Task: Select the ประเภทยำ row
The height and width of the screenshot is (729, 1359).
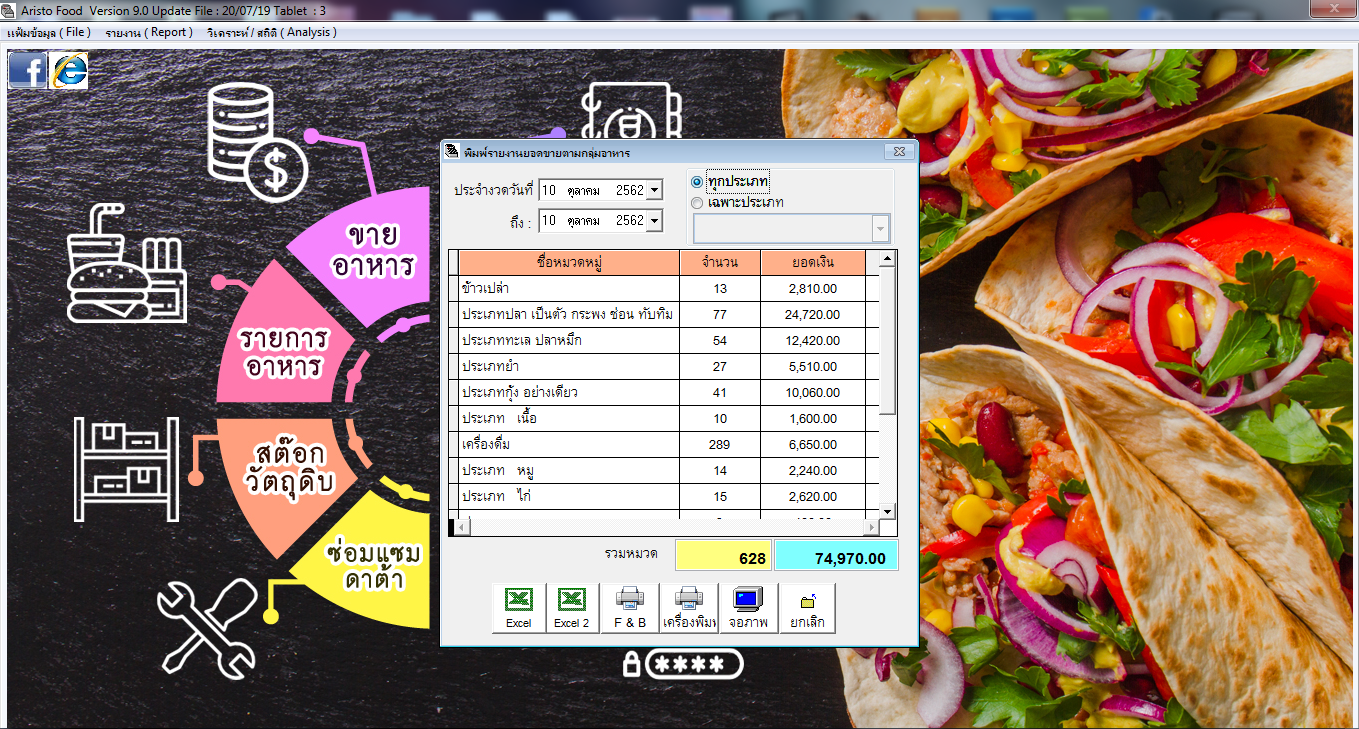Action: click(663, 367)
